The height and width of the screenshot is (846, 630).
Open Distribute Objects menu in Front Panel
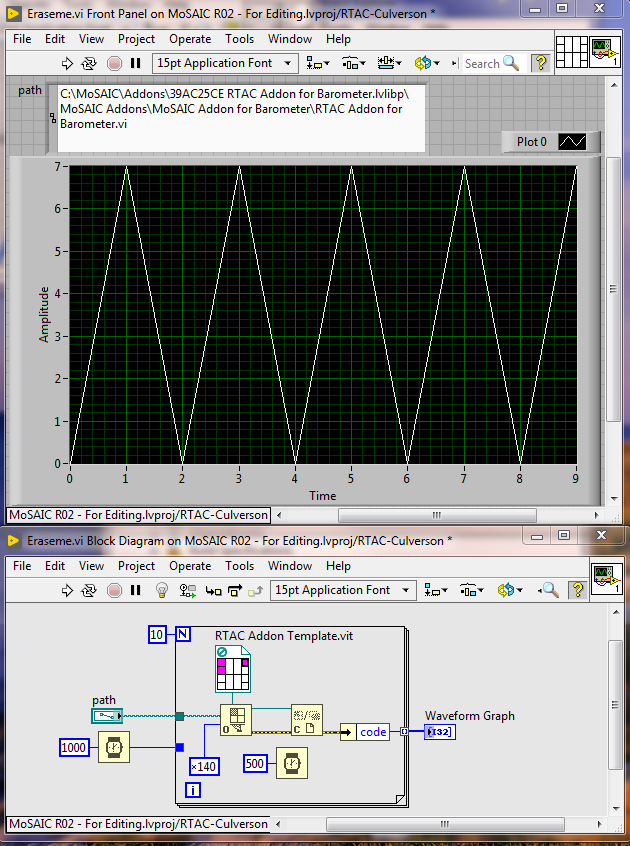pos(354,63)
